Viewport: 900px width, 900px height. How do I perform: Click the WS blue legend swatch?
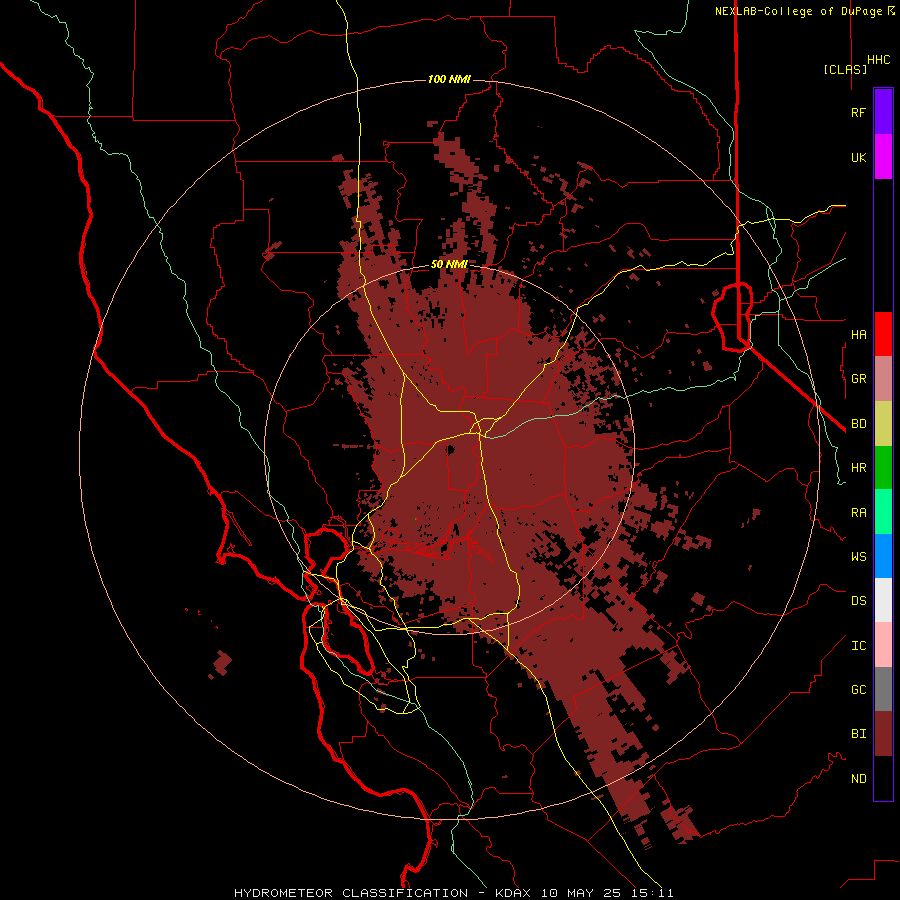pyautogui.click(x=883, y=556)
